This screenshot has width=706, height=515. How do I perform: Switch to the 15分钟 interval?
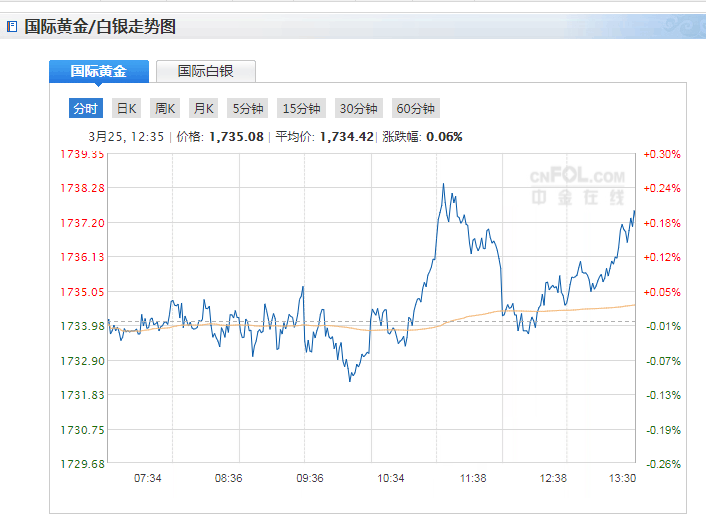pyautogui.click(x=301, y=108)
